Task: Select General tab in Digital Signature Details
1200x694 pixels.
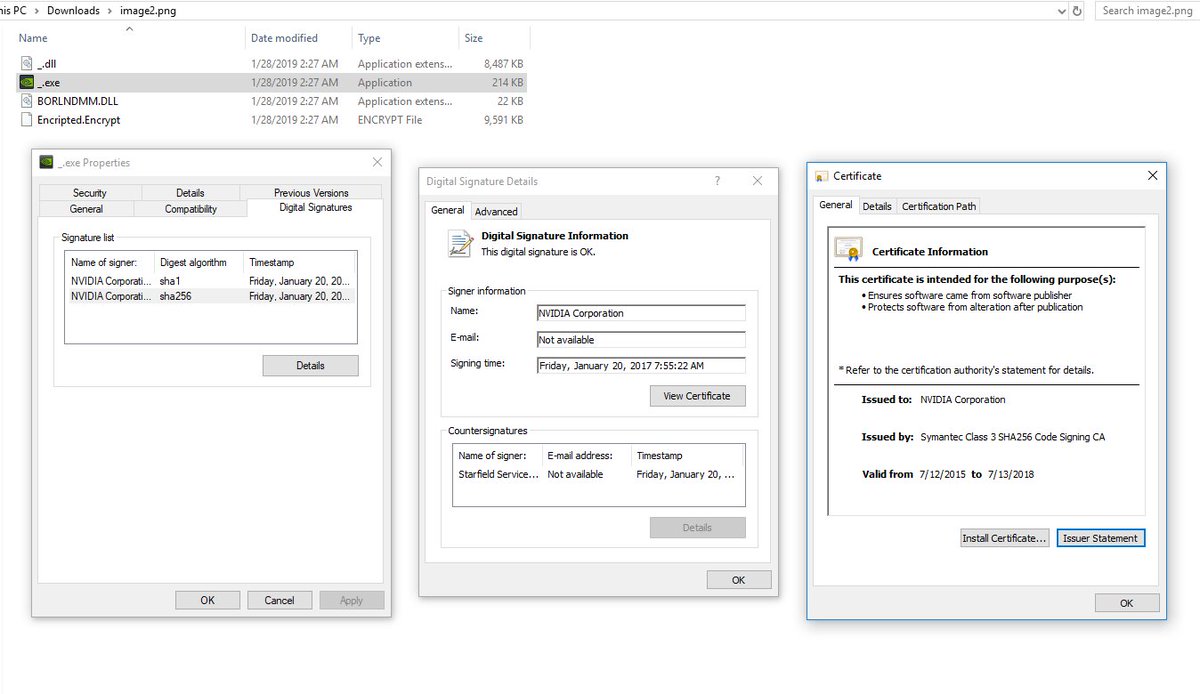Action: [x=447, y=210]
